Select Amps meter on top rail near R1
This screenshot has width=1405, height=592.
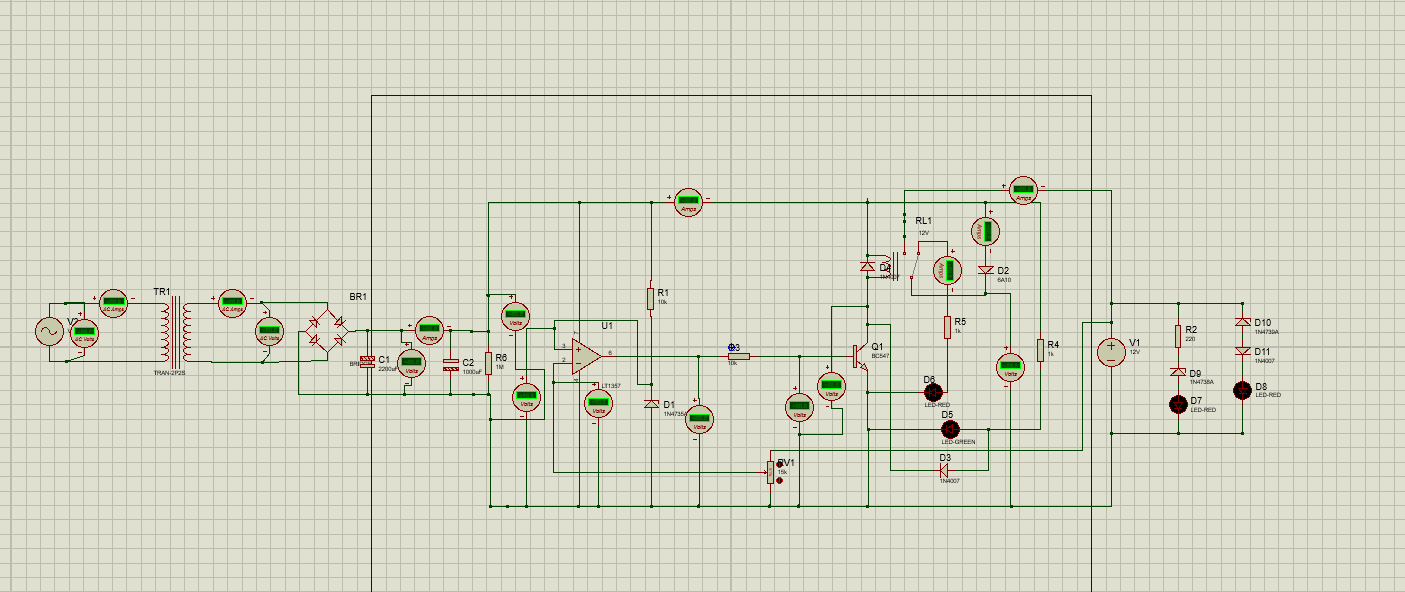tap(688, 202)
